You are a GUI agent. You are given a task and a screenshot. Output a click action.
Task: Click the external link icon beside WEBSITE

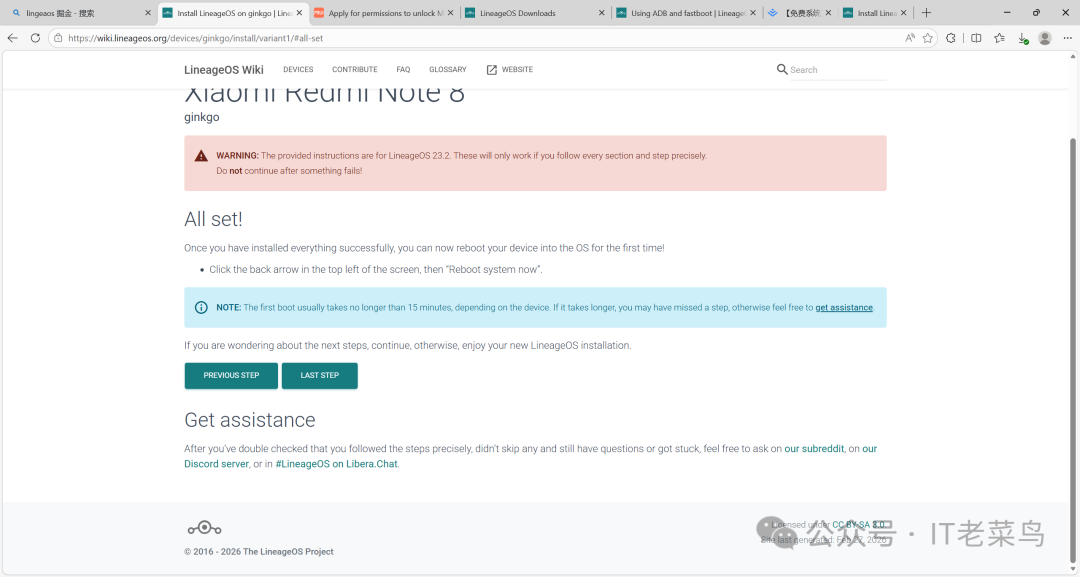point(492,70)
